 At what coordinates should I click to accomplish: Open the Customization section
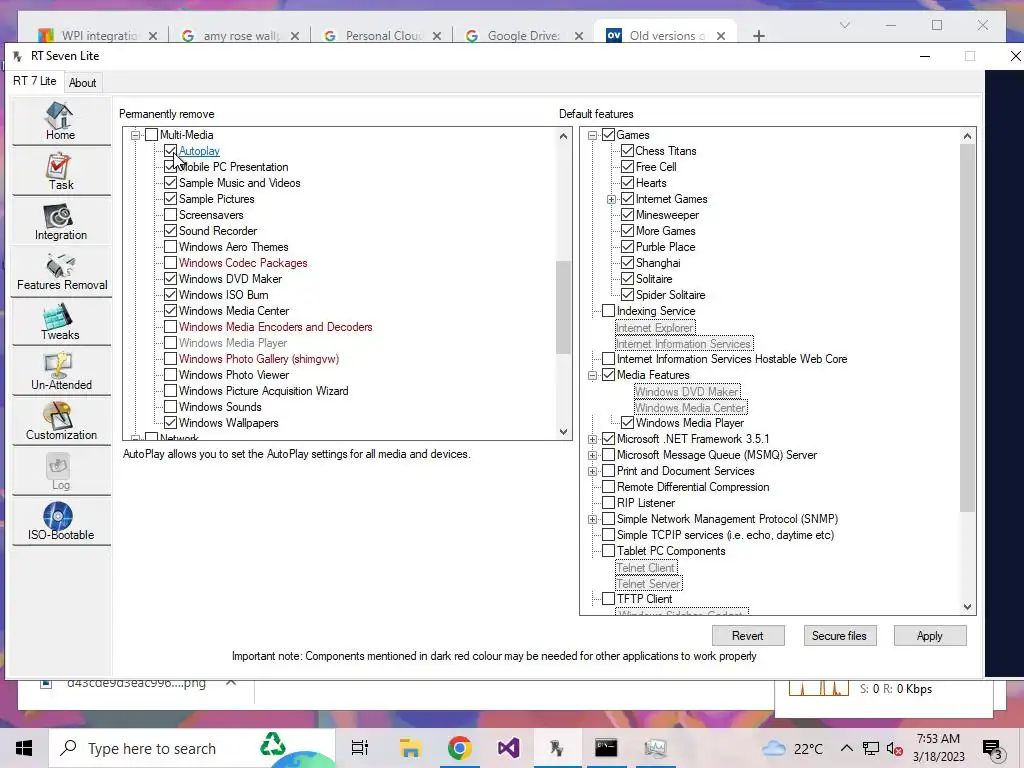click(61, 421)
